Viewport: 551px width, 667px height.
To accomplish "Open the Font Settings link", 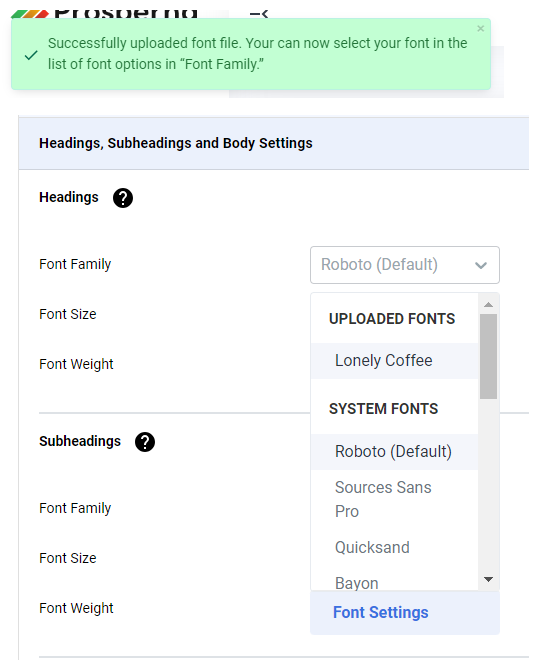I will pos(380,613).
